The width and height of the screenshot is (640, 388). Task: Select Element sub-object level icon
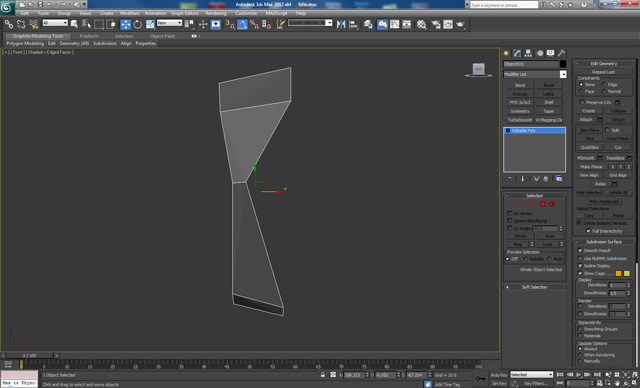(552, 204)
